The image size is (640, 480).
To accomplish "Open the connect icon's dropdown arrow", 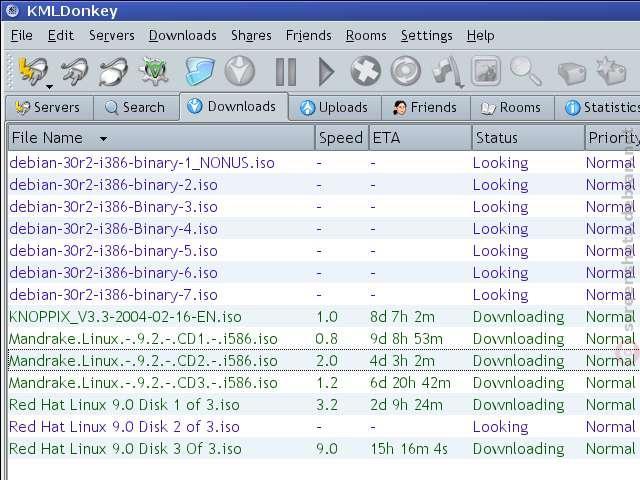I will pos(50,87).
